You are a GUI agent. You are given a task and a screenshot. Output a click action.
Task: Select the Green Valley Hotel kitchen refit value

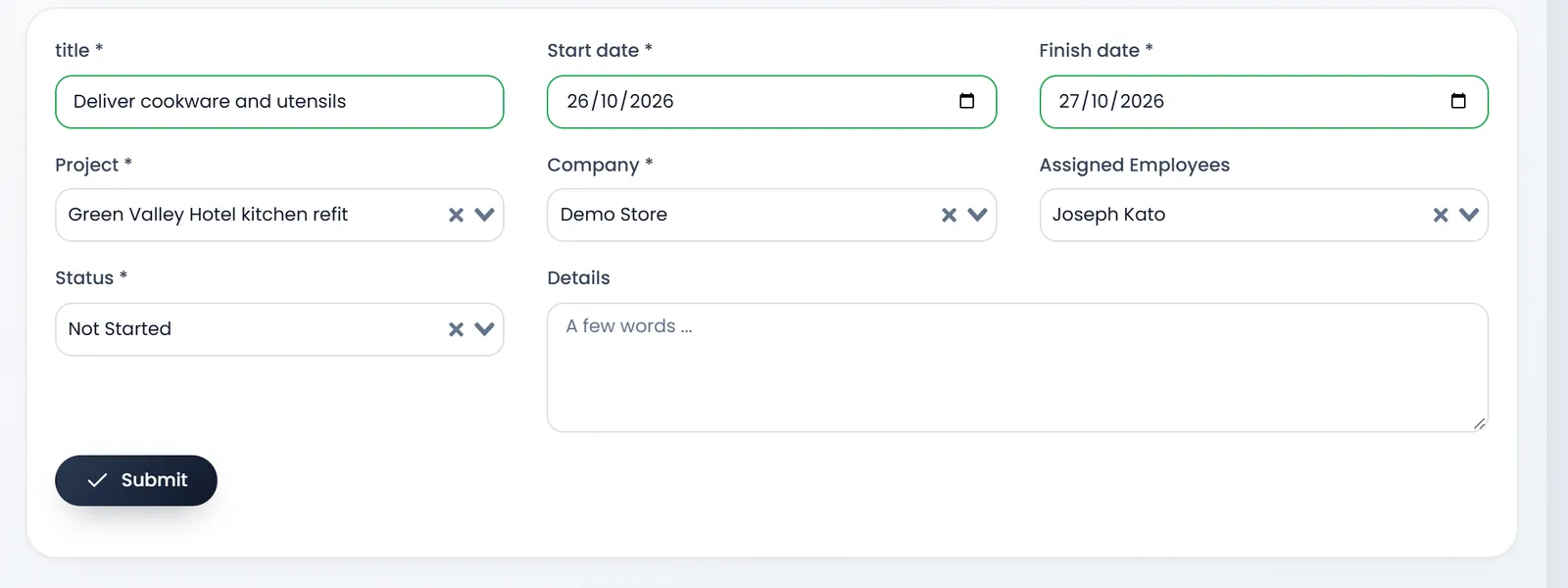(208, 215)
